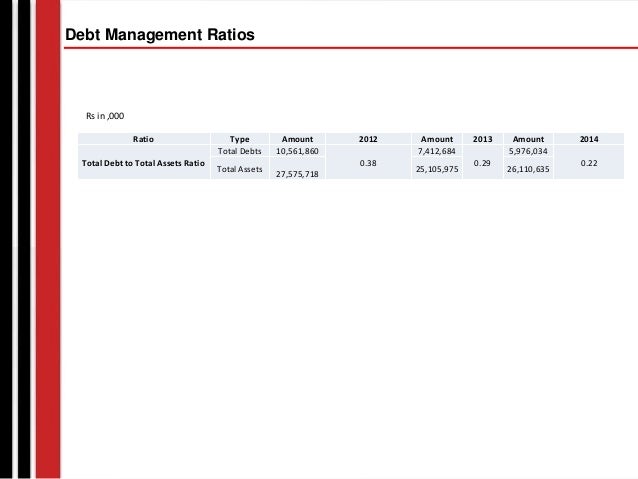
Task: Click the amount 5,976,034
Action: pyautogui.click(x=528, y=151)
